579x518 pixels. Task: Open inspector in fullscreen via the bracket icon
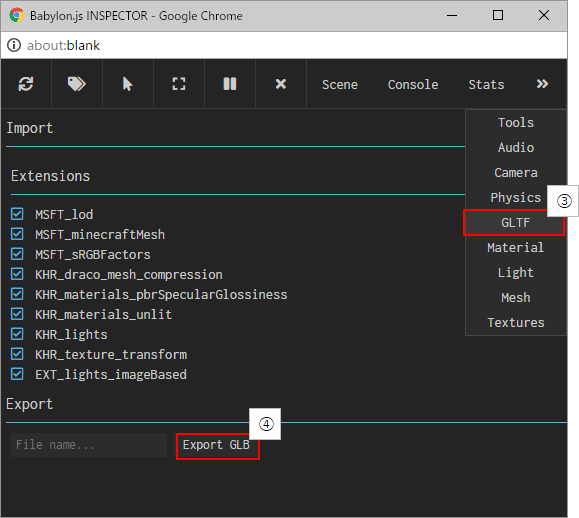pos(179,84)
